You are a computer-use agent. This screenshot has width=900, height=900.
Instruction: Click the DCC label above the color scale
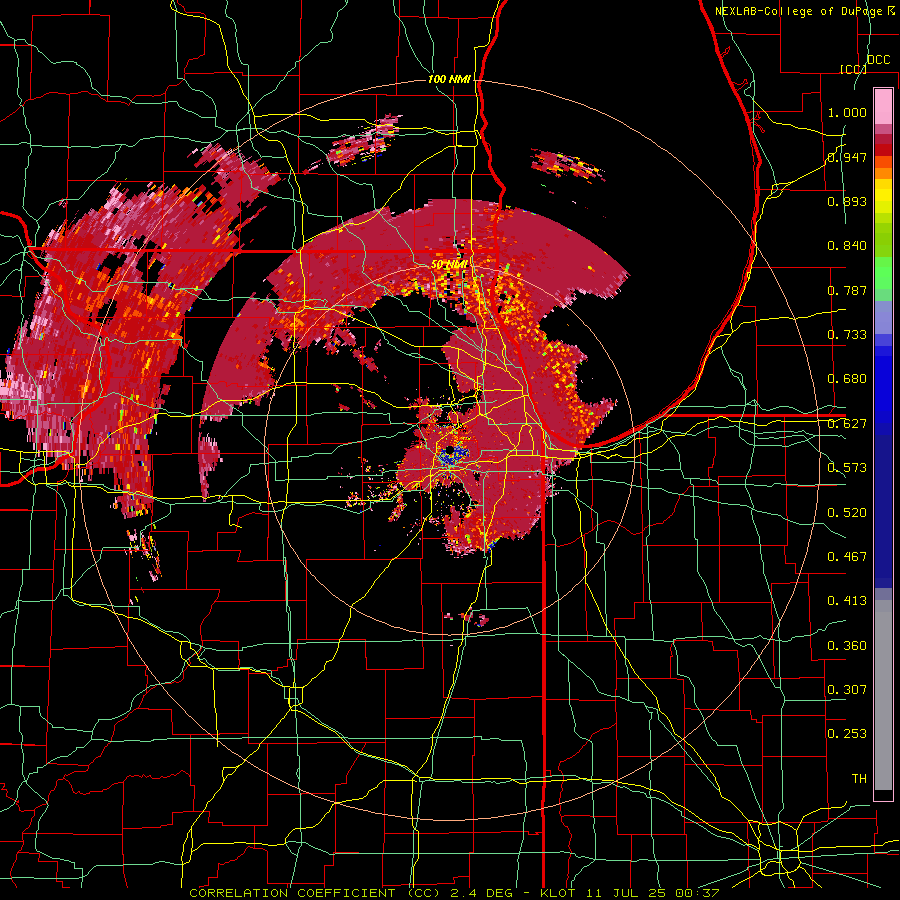pos(878,60)
